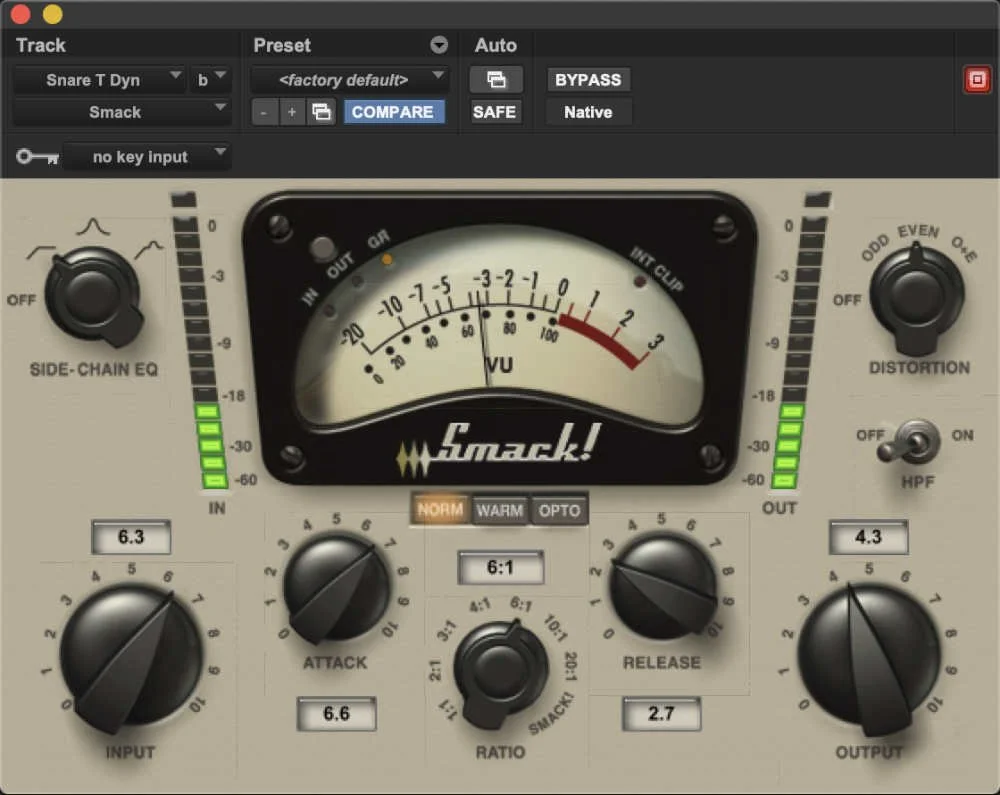Select WARM compression mode
This screenshot has width=1000, height=795.
[499, 510]
